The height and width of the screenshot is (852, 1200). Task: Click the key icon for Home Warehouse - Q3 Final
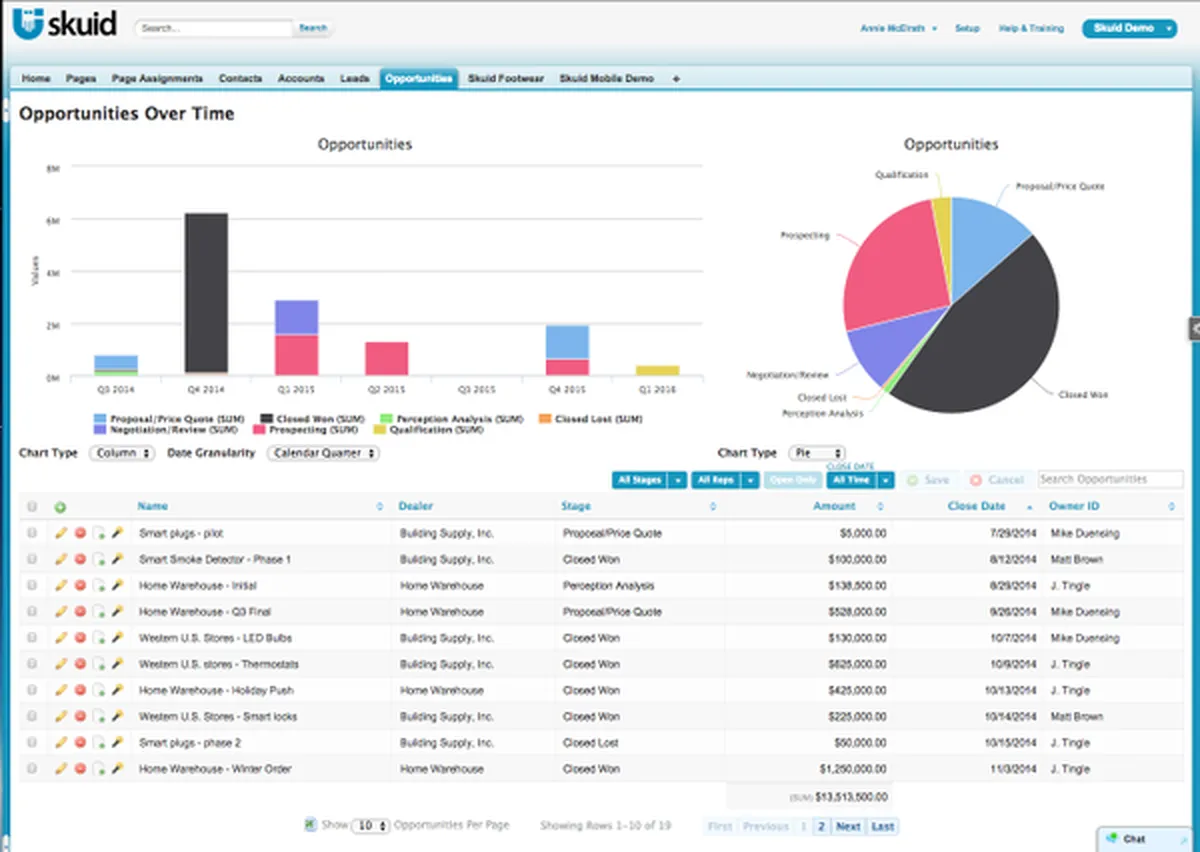click(x=117, y=611)
